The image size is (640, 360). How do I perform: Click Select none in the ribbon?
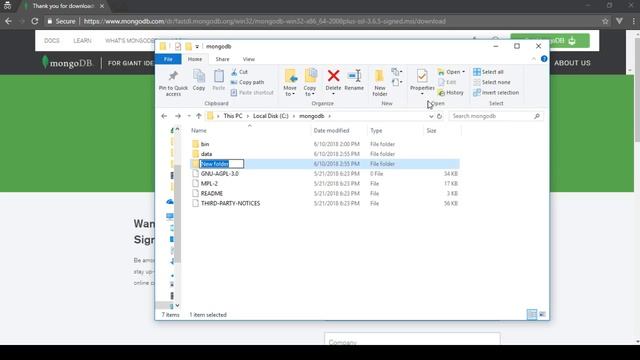(x=492, y=82)
